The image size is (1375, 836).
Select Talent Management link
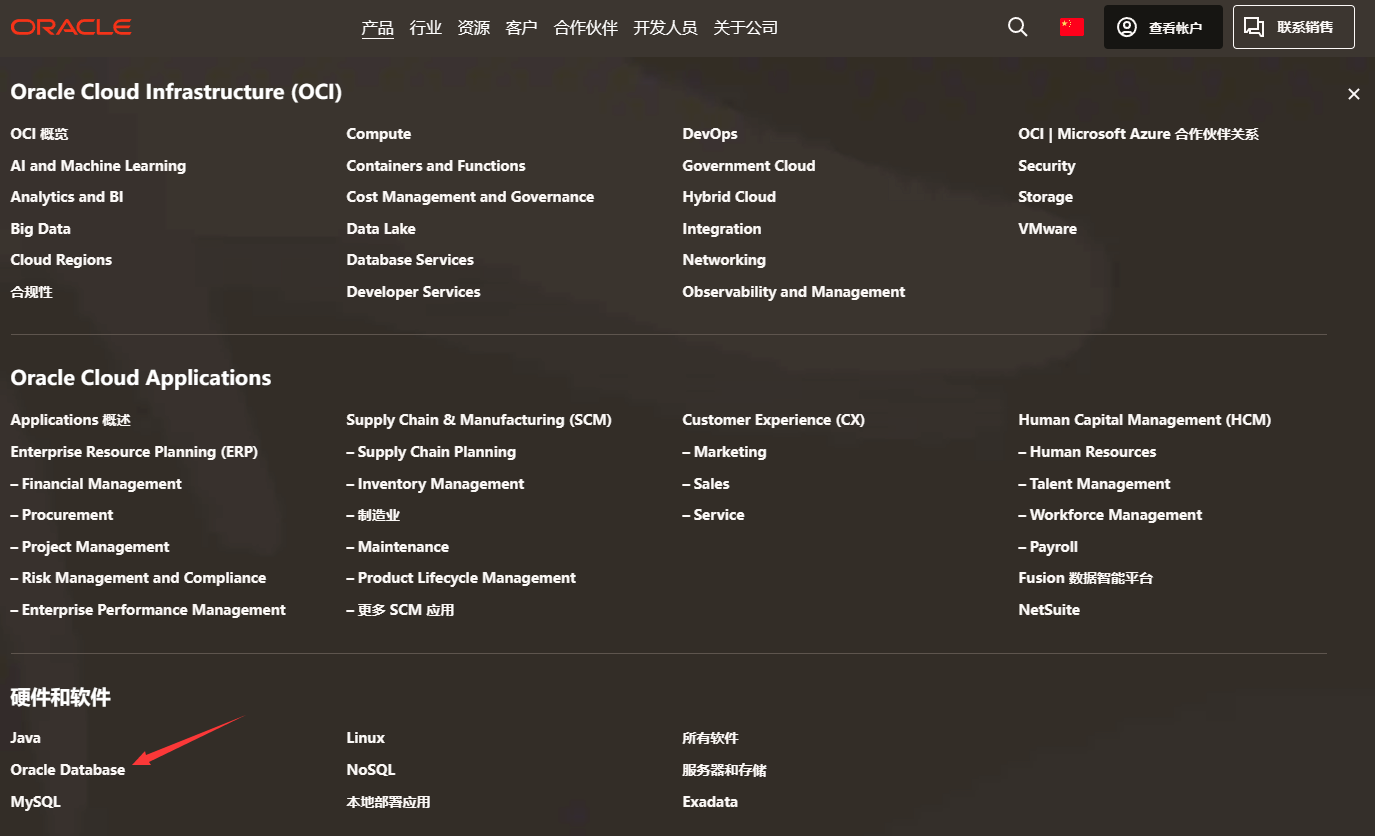pyautogui.click(x=1094, y=484)
